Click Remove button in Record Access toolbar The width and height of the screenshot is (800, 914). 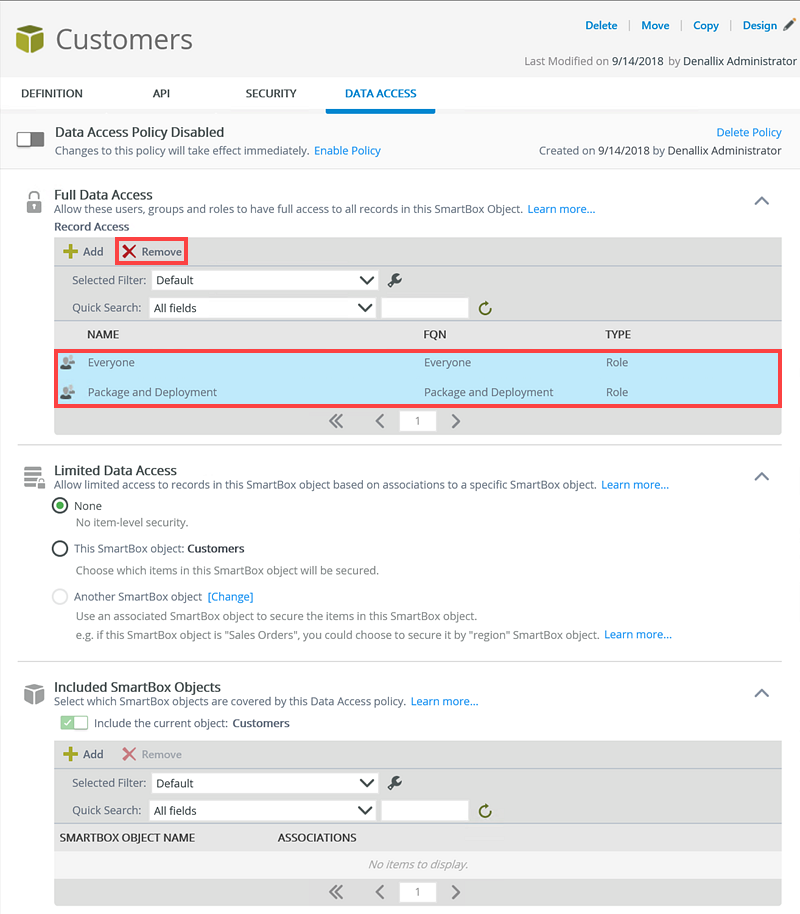coord(152,252)
